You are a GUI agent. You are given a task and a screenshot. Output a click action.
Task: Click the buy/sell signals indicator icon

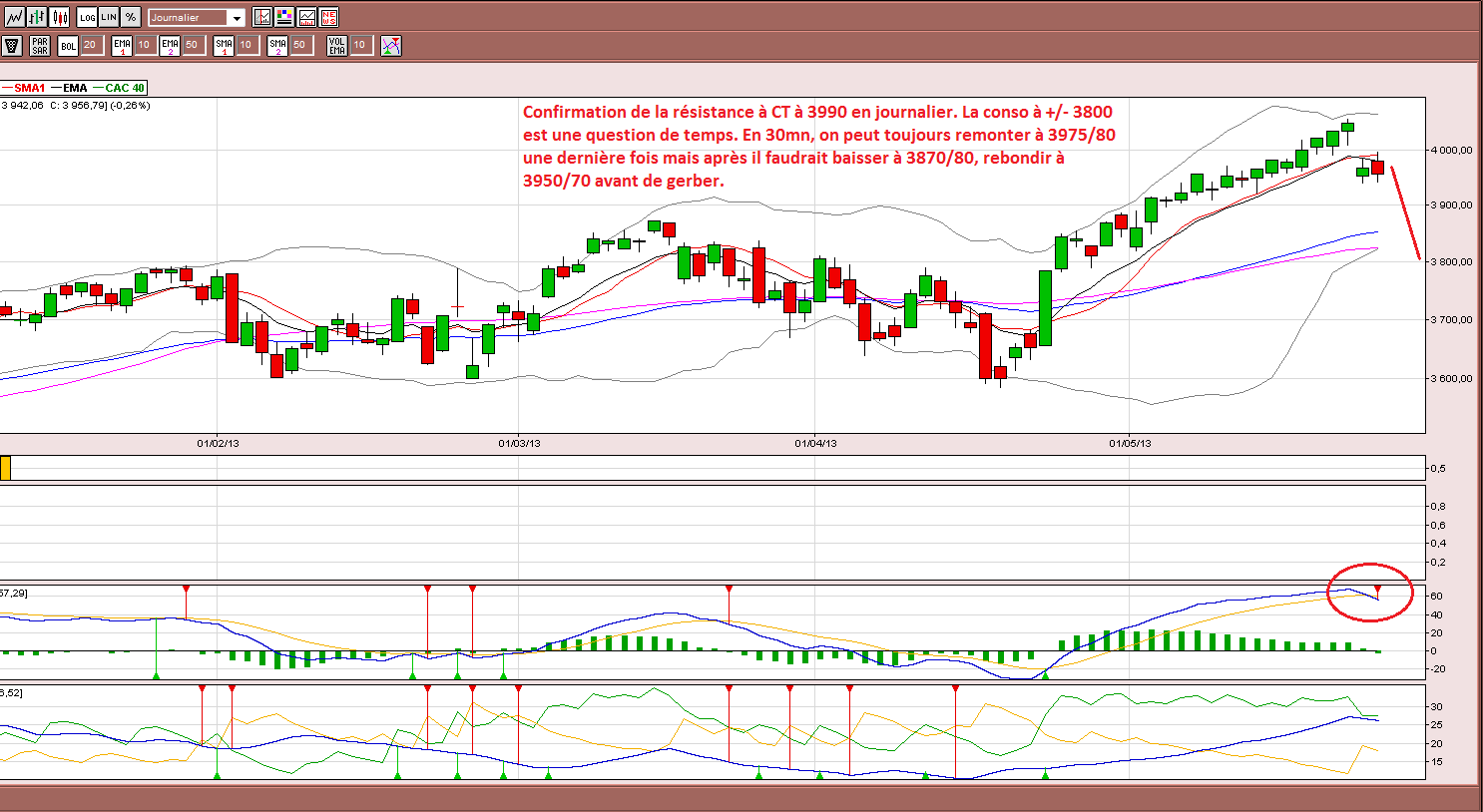[391, 46]
